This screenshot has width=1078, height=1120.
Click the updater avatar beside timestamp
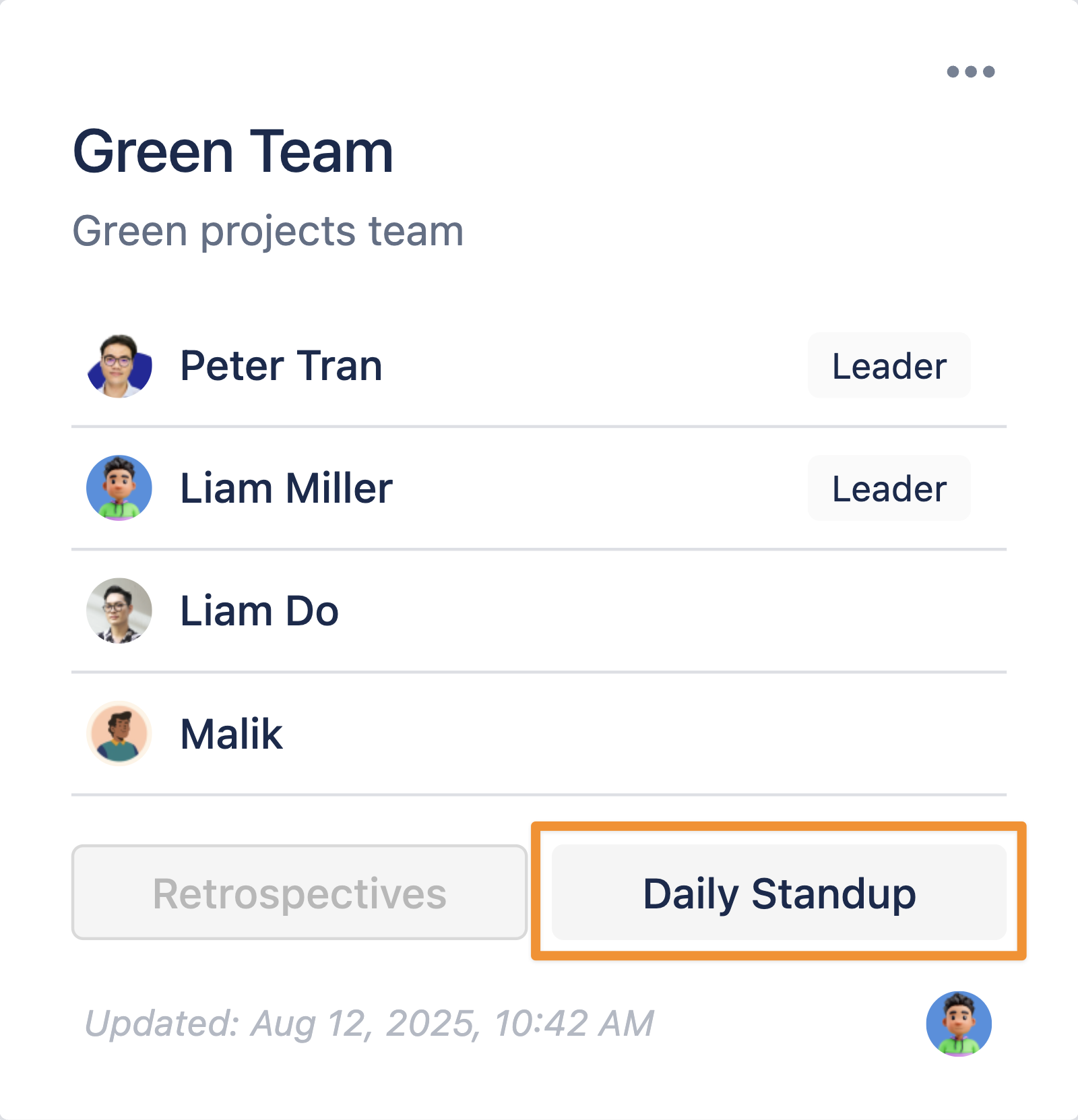[x=958, y=1023]
